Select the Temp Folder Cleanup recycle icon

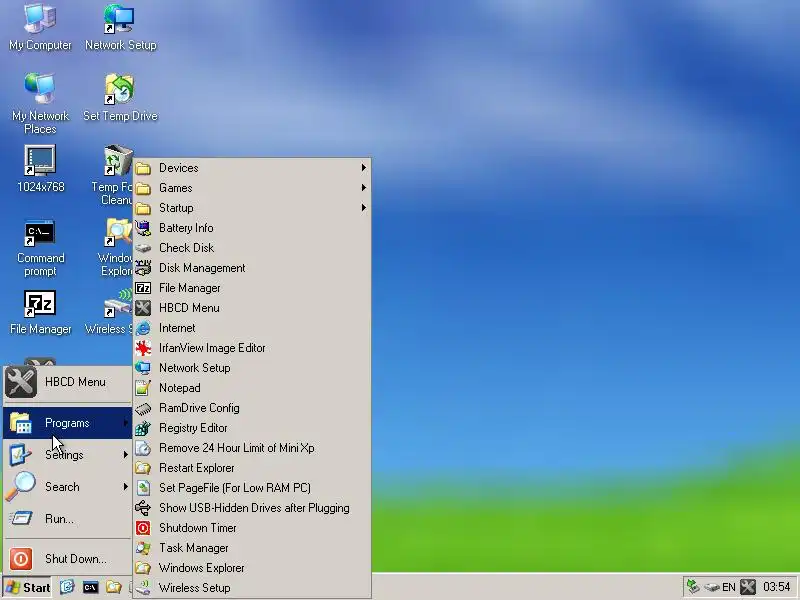[x=118, y=160]
